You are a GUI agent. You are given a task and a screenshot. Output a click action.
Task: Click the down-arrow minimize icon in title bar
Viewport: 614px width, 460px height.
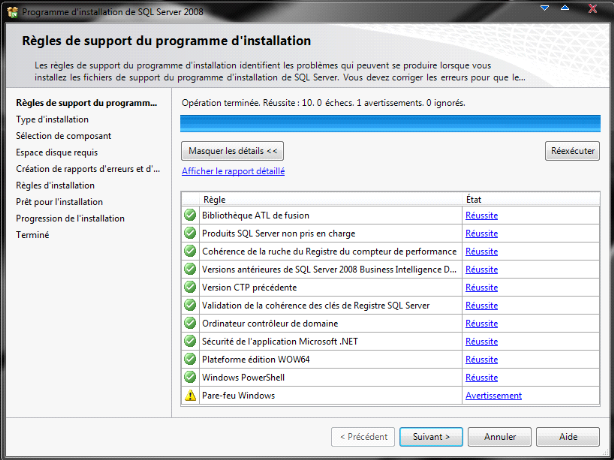(x=545, y=8)
